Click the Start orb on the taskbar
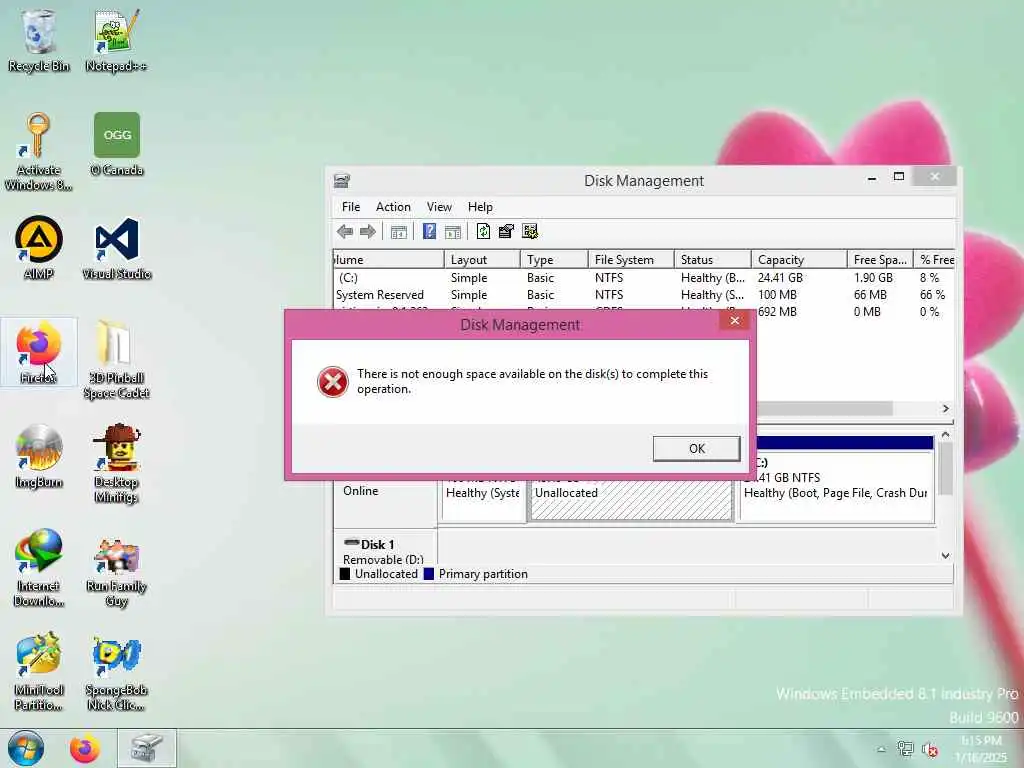The width and height of the screenshot is (1024, 768). (x=25, y=748)
